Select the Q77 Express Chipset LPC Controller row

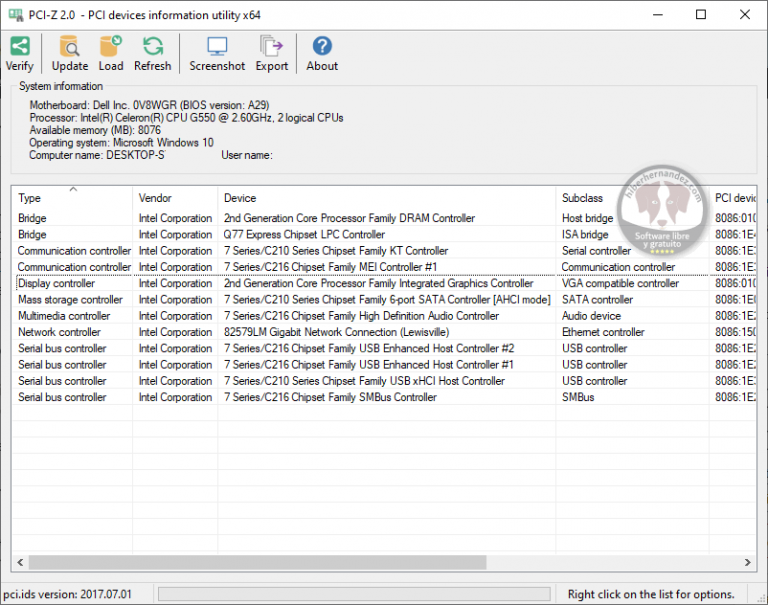pyautogui.click(x=304, y=235)
